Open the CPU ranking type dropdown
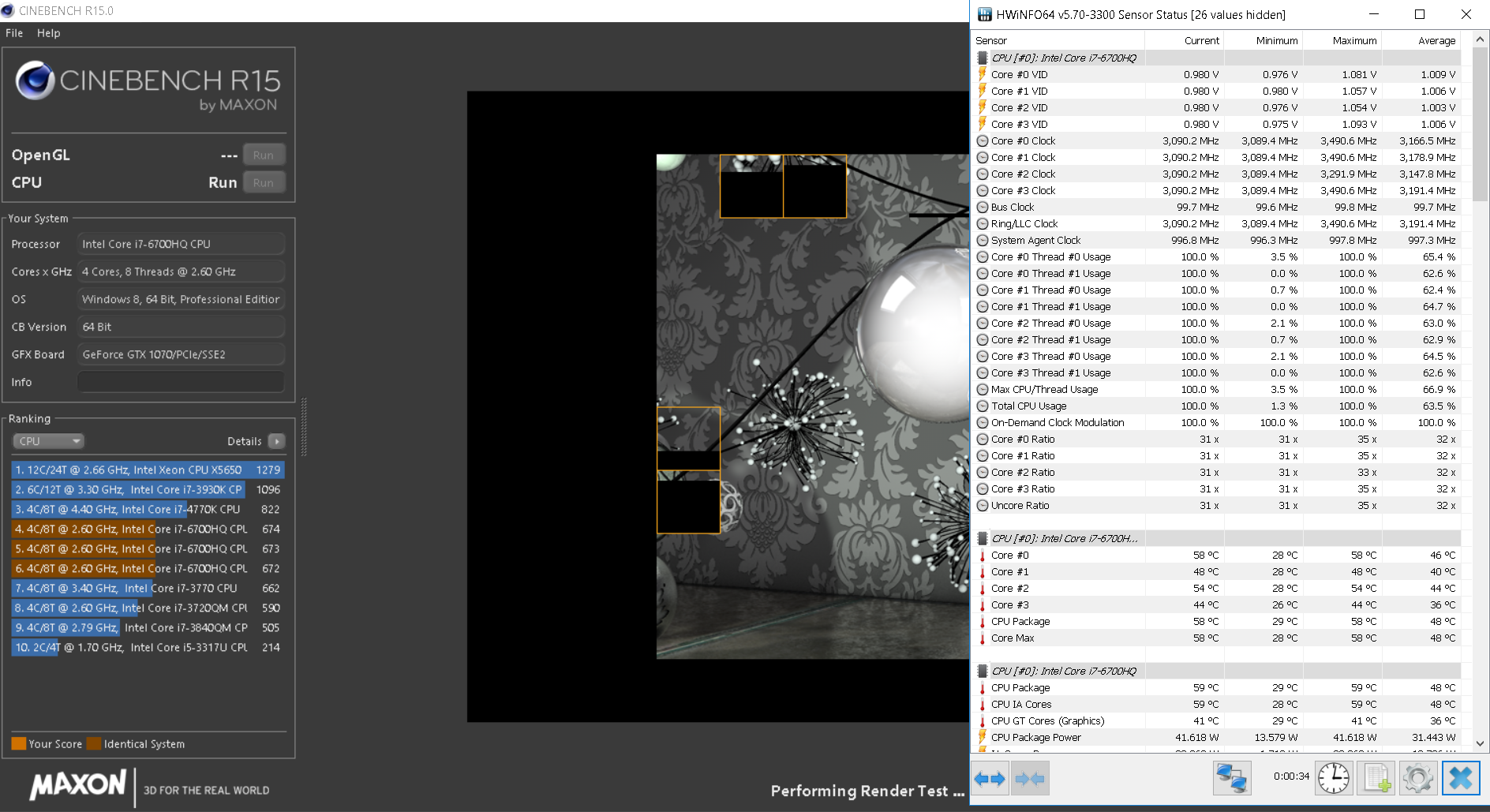The image size is (1490, 812). [x=48, y=441]
